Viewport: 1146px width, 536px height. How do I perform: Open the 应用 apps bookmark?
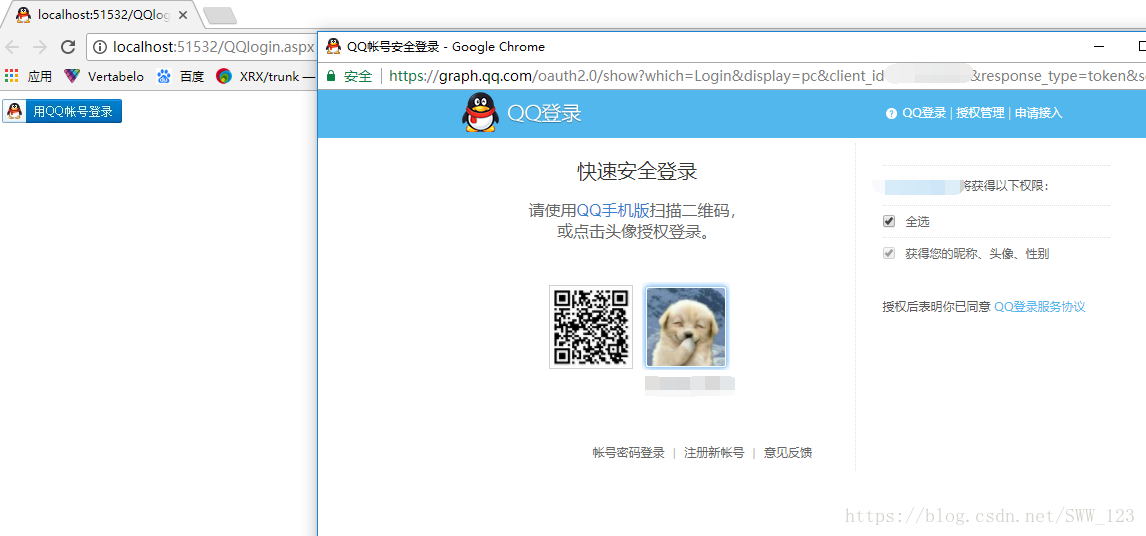(29, 76)
